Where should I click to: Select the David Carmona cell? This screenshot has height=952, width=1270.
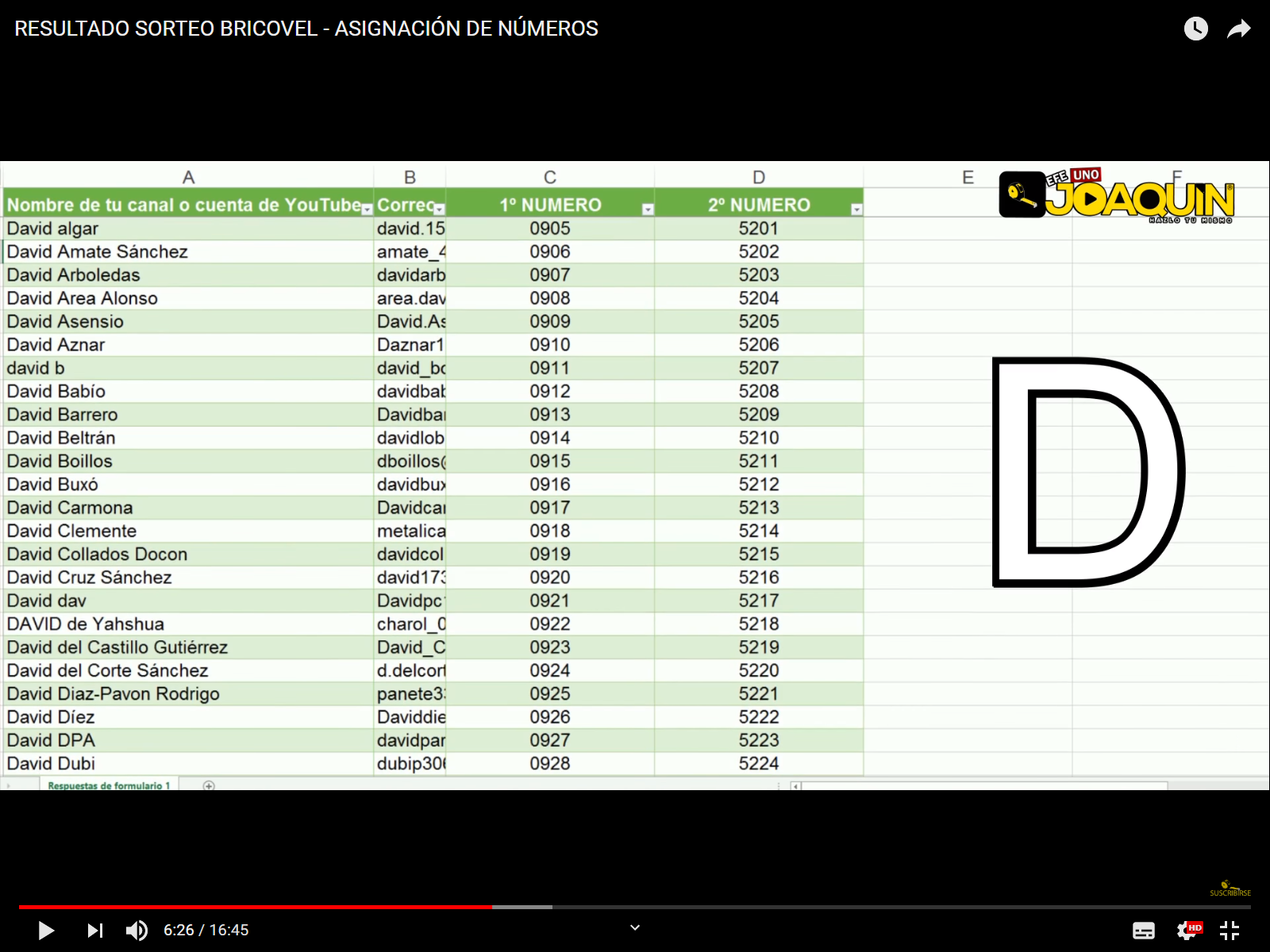[x=70, y=508]
